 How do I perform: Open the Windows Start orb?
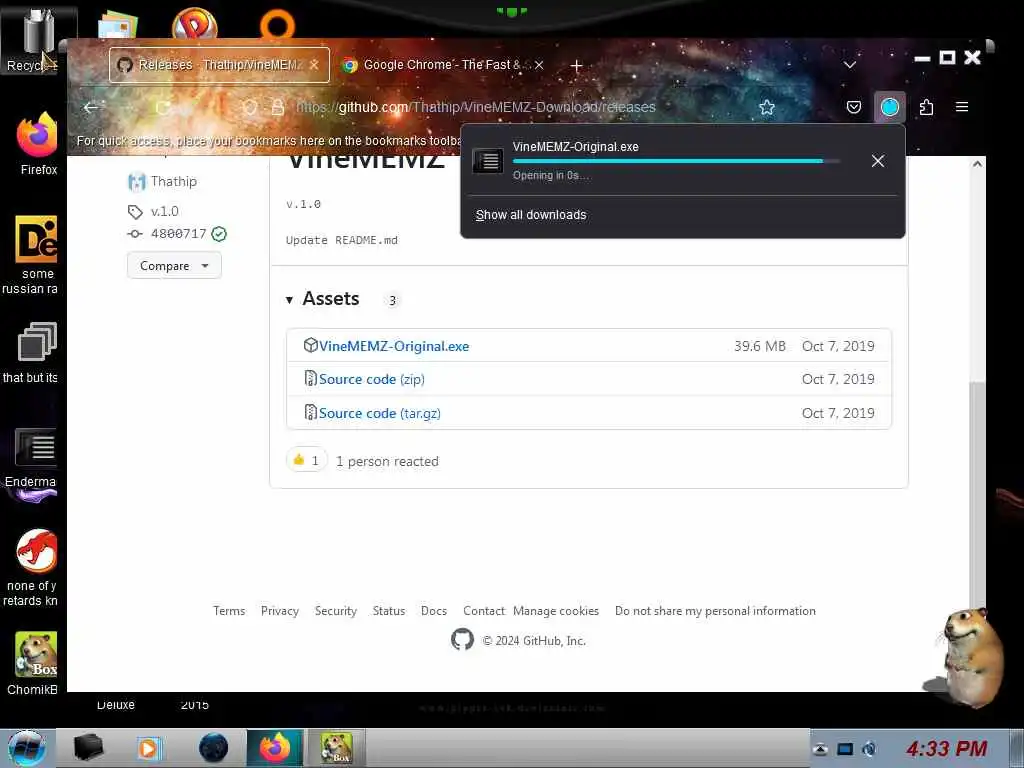(27, 748)
